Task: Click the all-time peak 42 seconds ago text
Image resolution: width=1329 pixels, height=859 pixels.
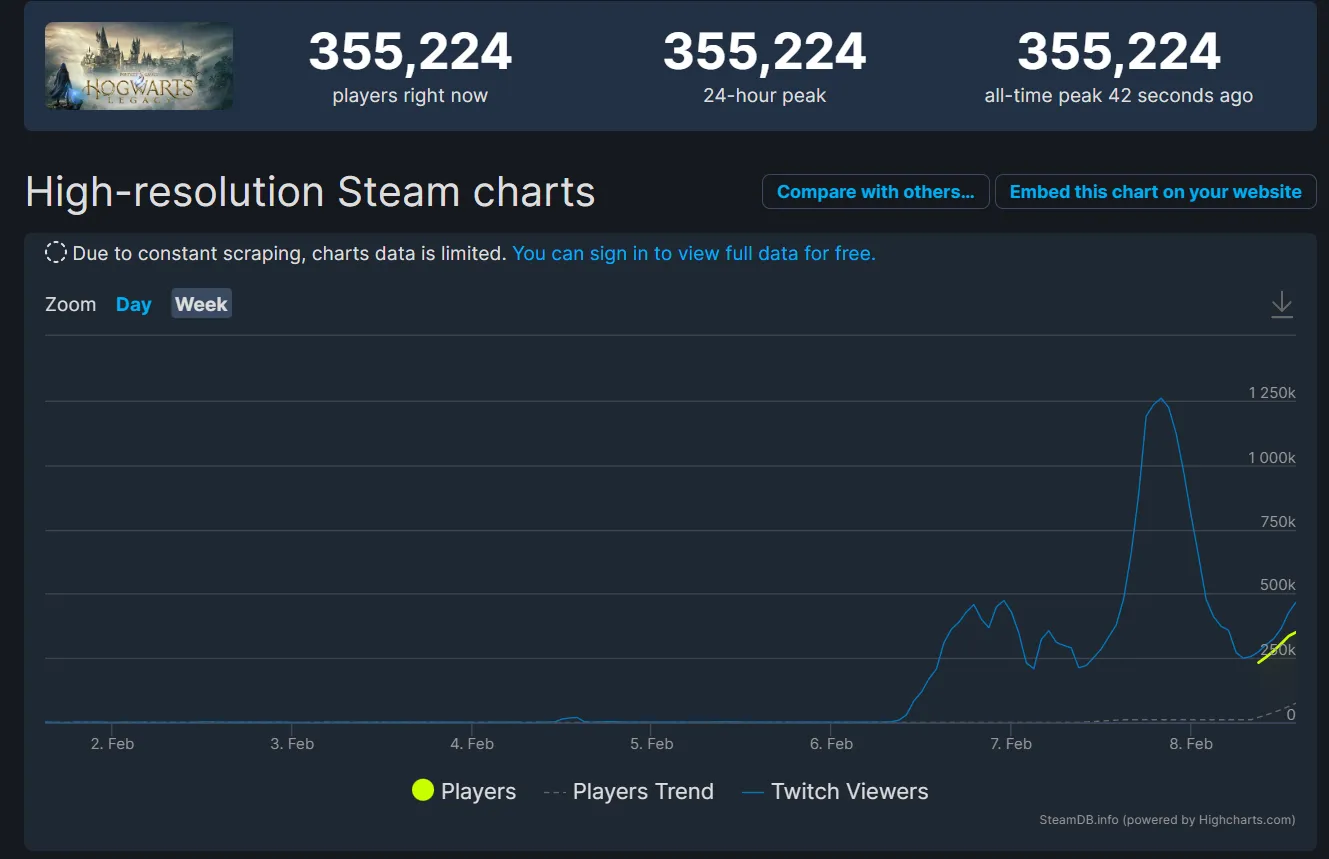Action: (1118, 96)
